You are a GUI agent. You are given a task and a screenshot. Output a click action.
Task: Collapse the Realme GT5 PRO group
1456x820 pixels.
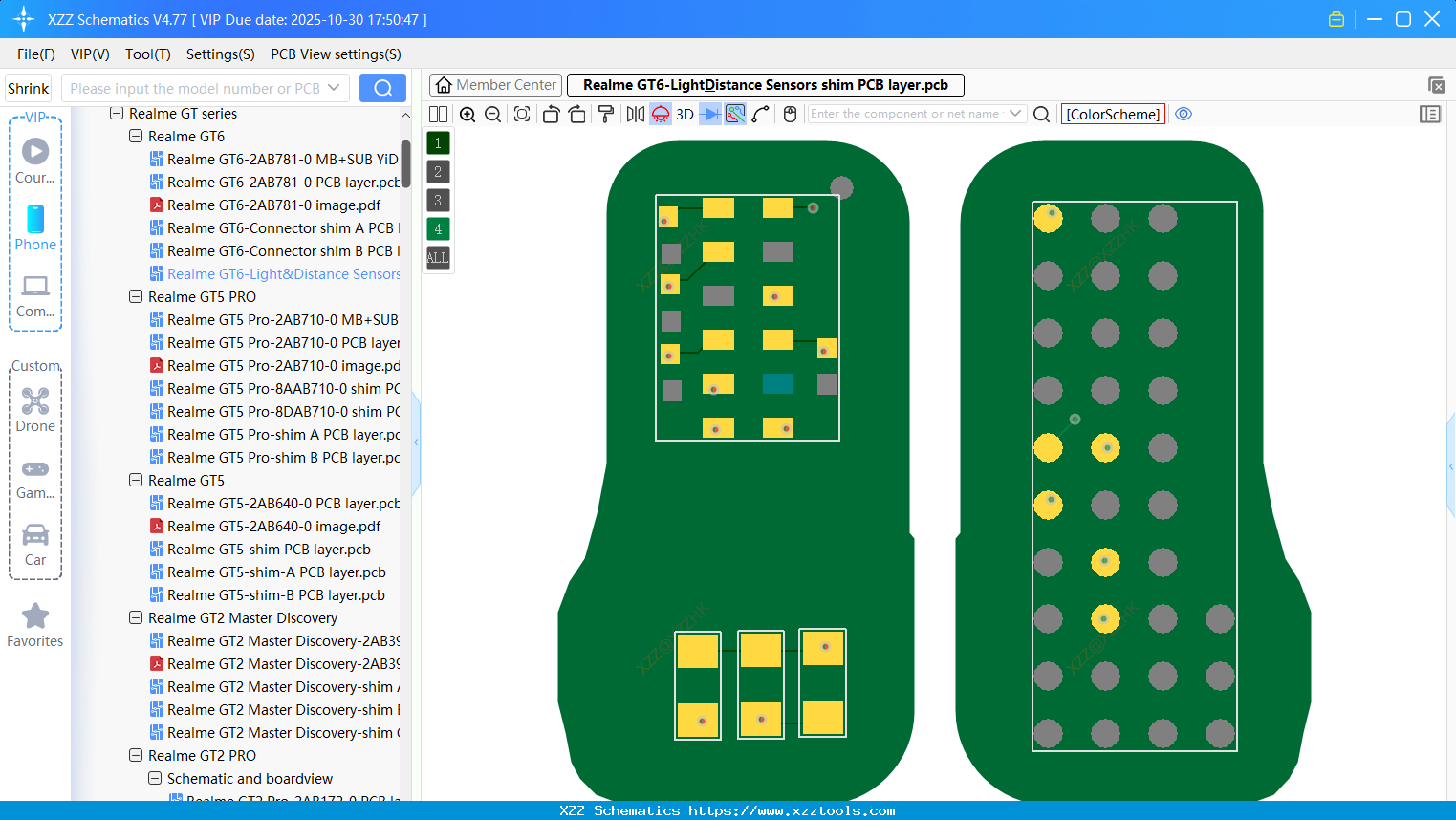(135, 296)
